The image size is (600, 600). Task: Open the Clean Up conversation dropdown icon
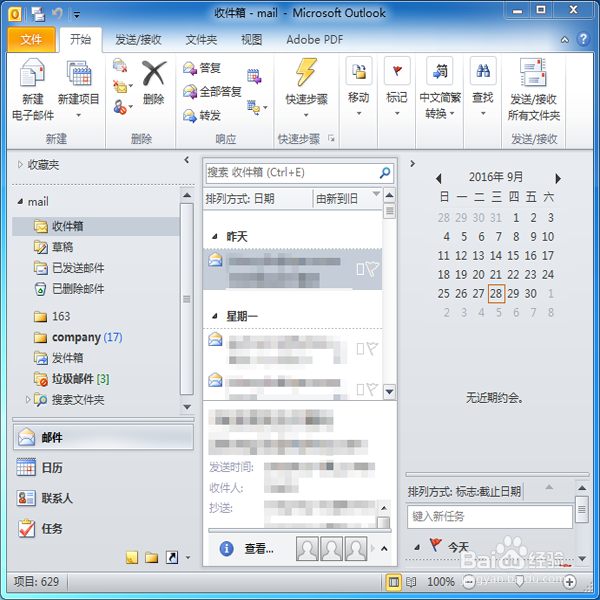click(x=123, y=86)
